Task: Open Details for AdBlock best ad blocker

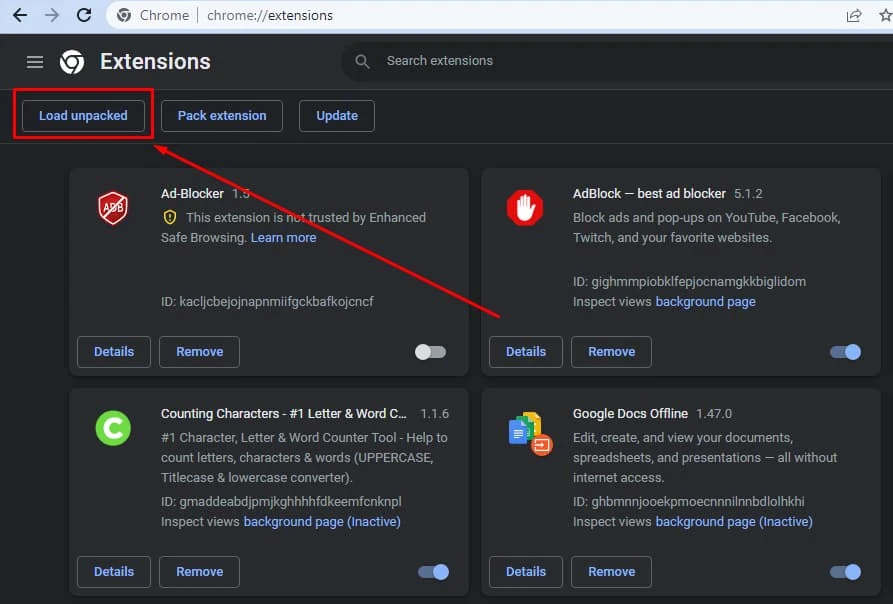Action: [526, 352]
